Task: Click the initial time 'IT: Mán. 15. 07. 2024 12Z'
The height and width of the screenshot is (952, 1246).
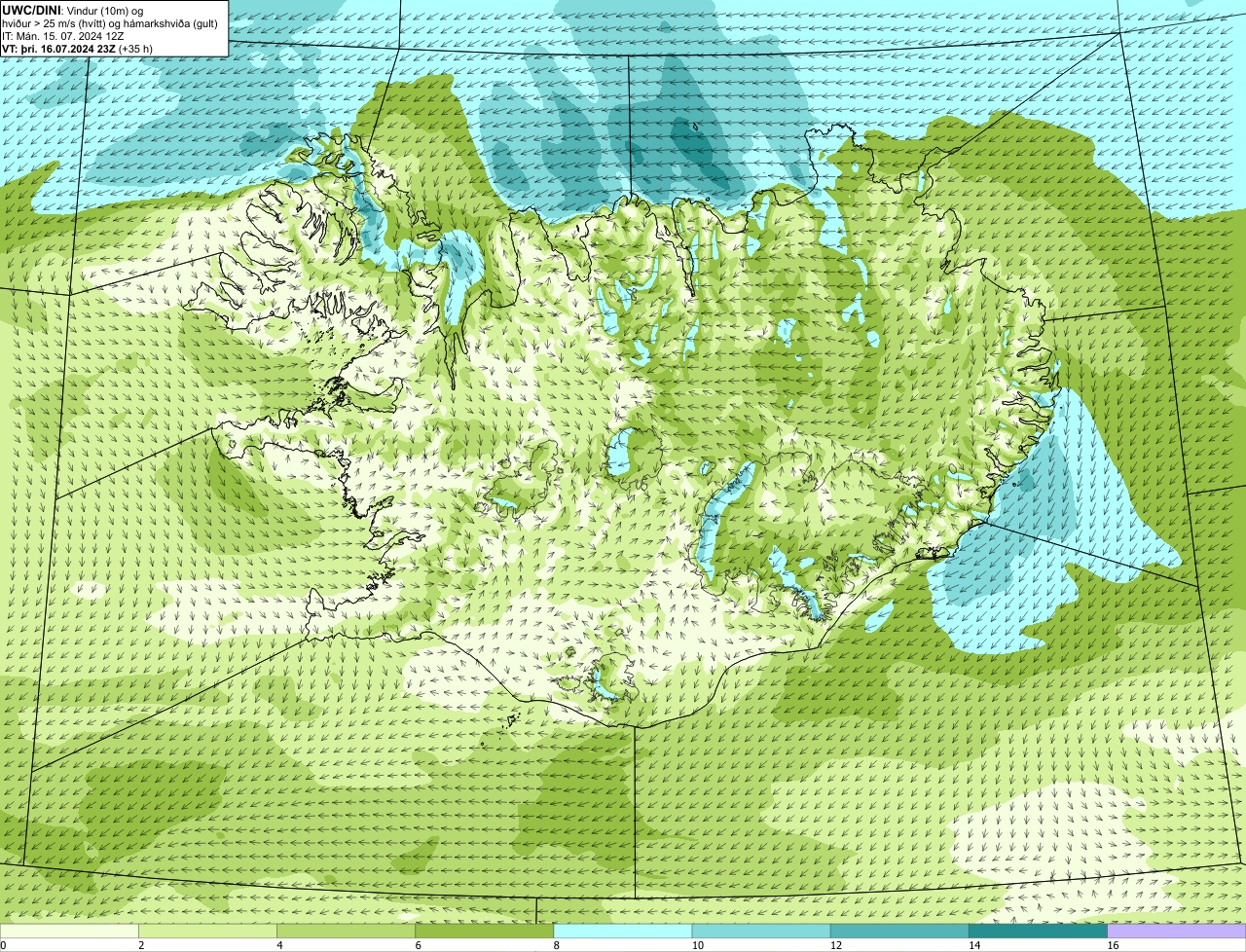Action: 62,36
